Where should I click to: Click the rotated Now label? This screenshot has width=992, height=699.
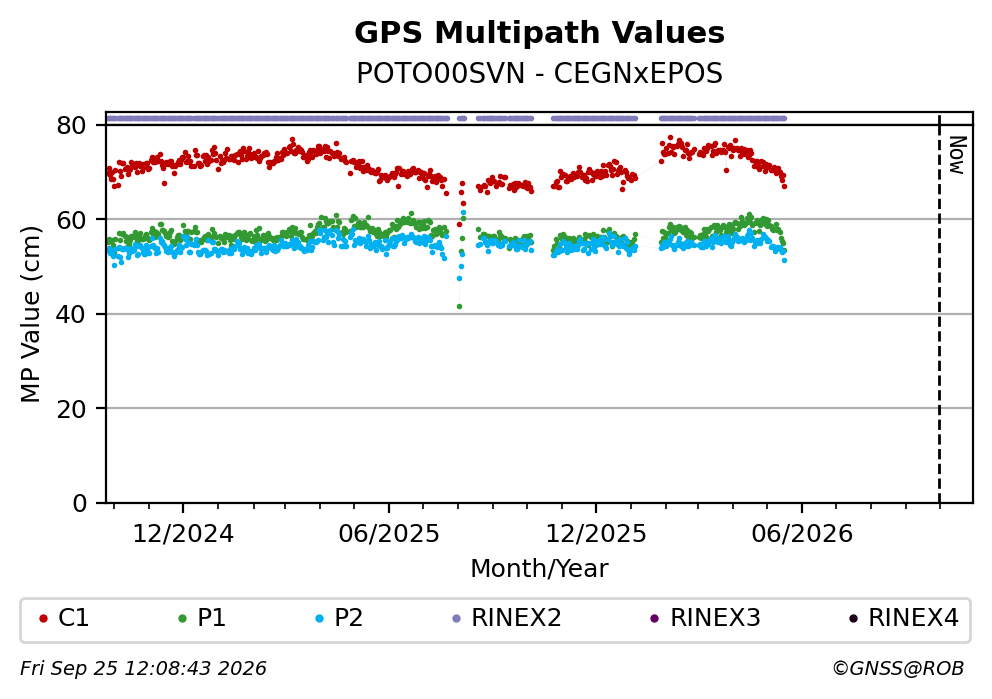point(957,156)
